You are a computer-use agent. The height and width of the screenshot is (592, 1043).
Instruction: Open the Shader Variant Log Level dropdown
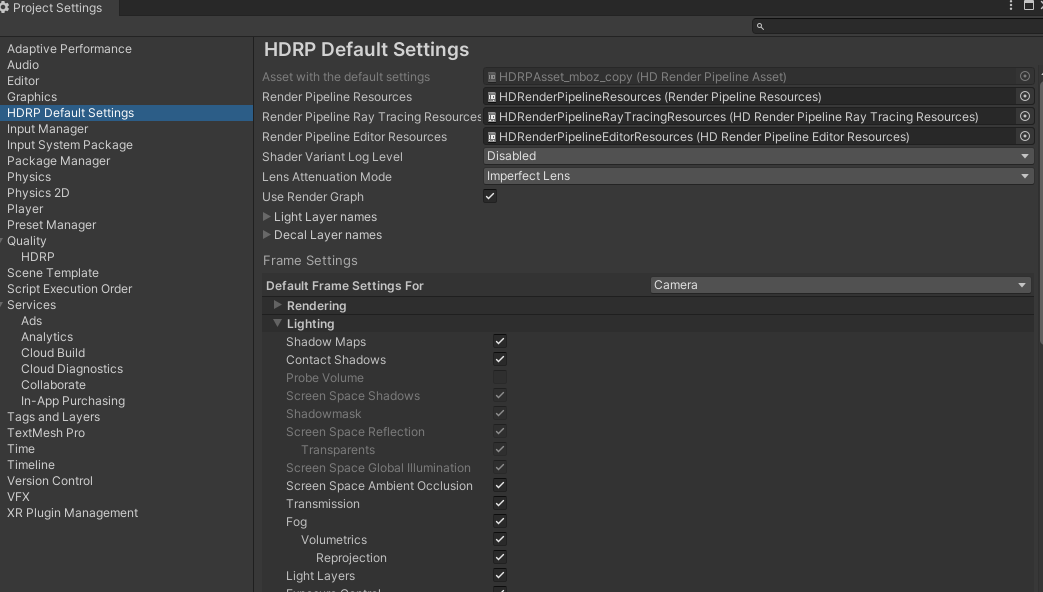coord(758,157)
